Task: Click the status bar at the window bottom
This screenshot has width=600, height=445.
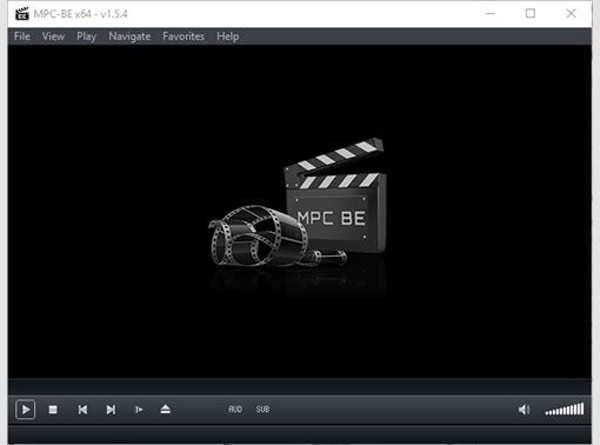Action: click(300, 435)
